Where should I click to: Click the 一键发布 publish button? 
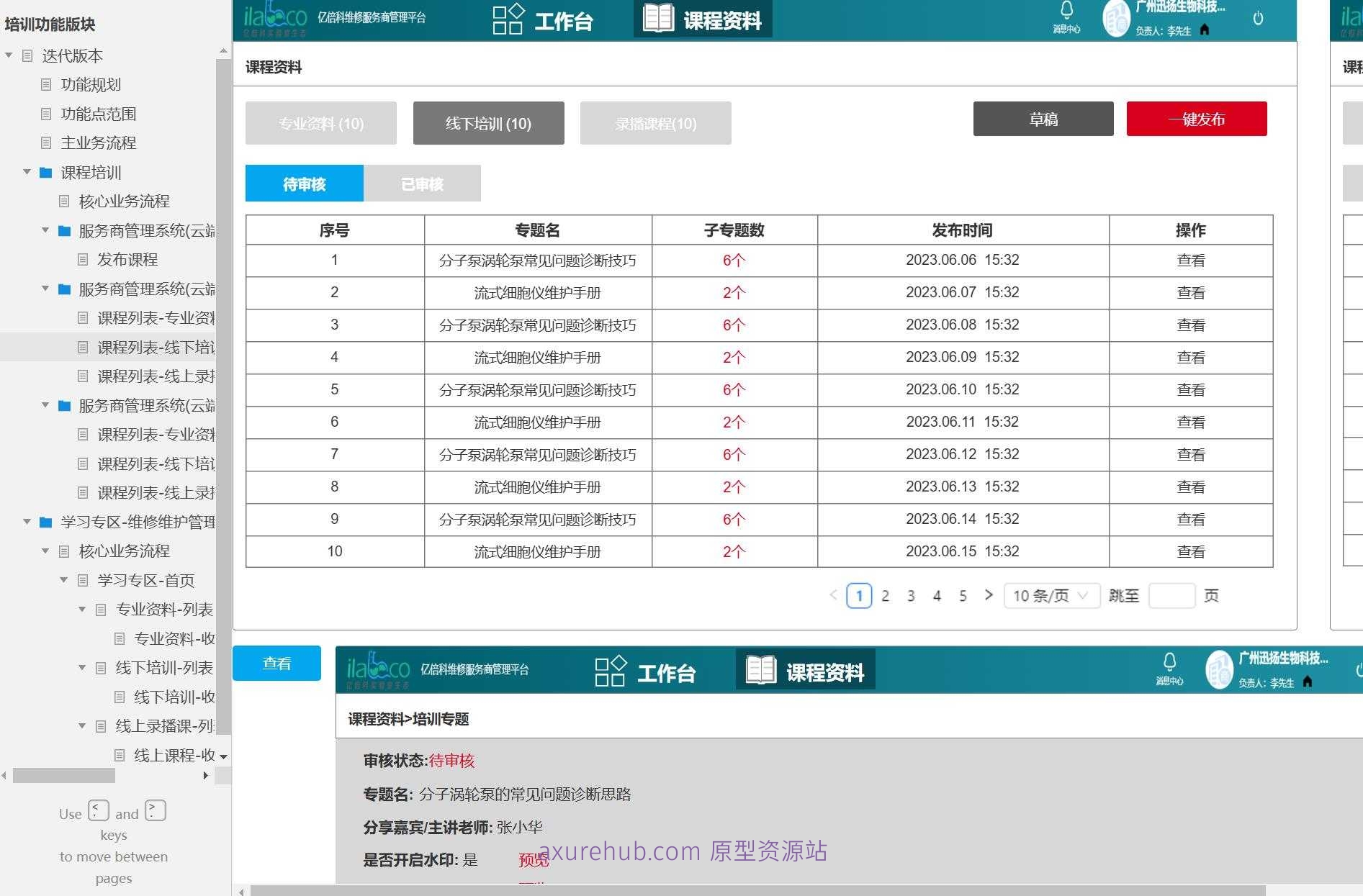click(x=1197, y=119)
